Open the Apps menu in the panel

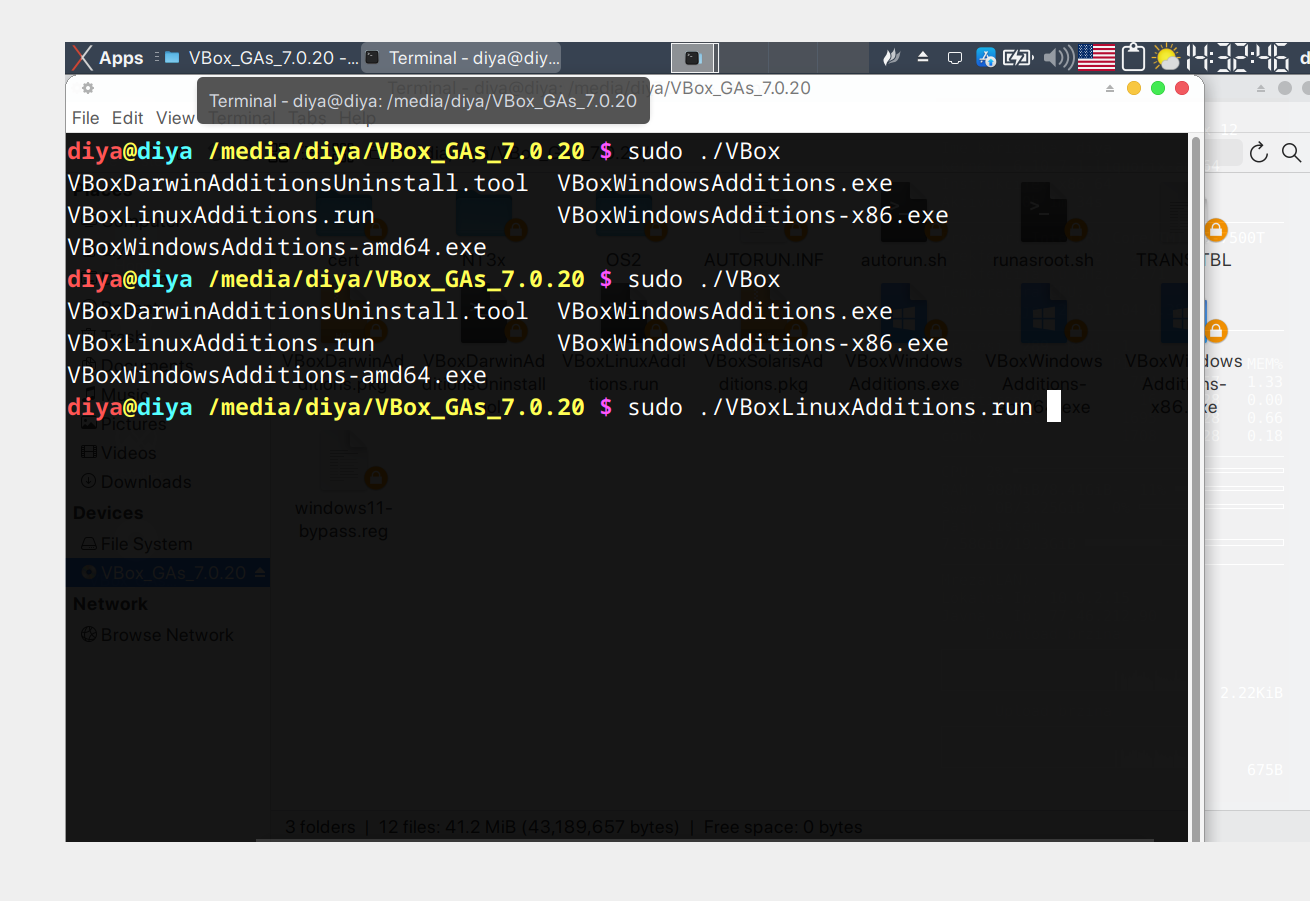pos(108,58)
